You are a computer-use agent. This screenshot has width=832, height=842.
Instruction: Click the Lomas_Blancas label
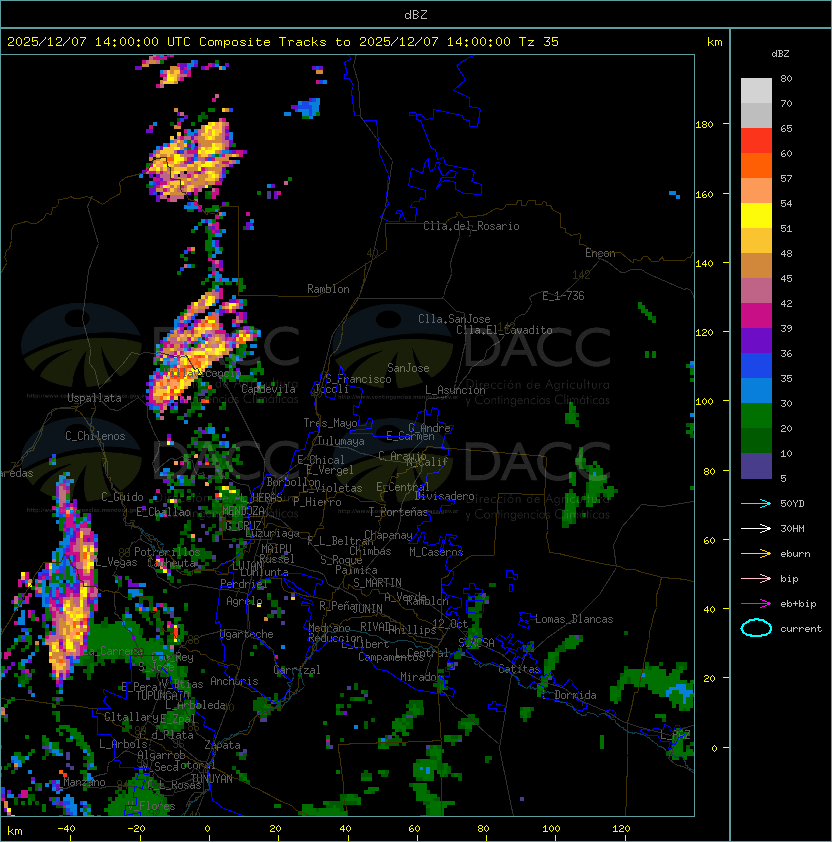(574, 619)
